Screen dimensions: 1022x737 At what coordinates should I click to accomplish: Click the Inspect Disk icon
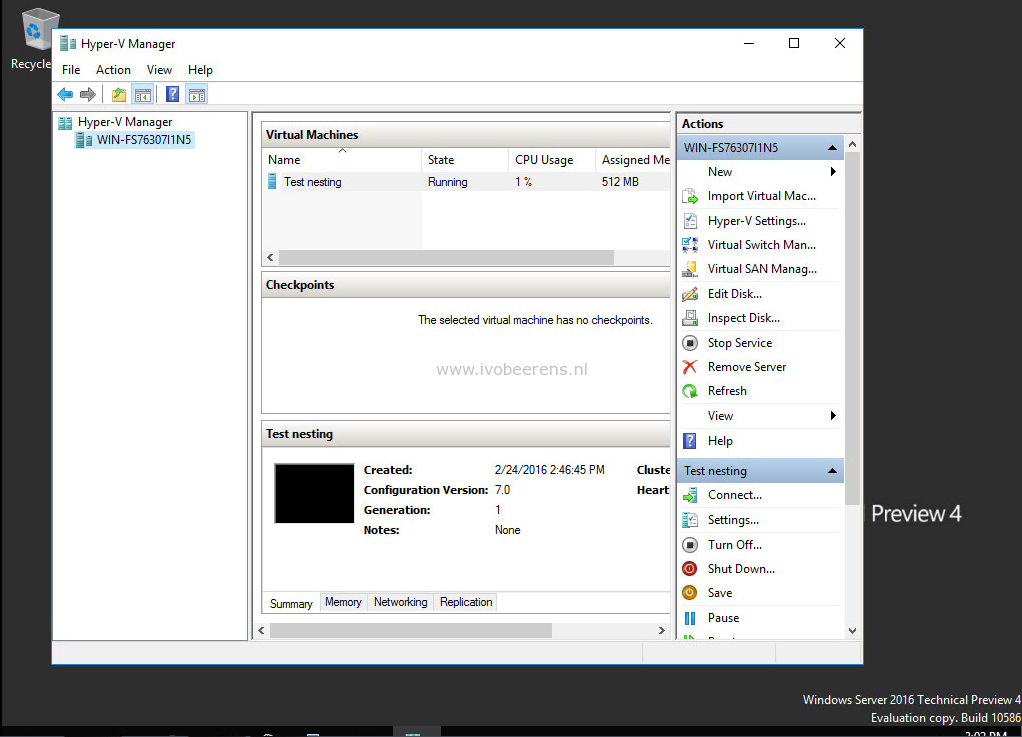coord(690,318)
